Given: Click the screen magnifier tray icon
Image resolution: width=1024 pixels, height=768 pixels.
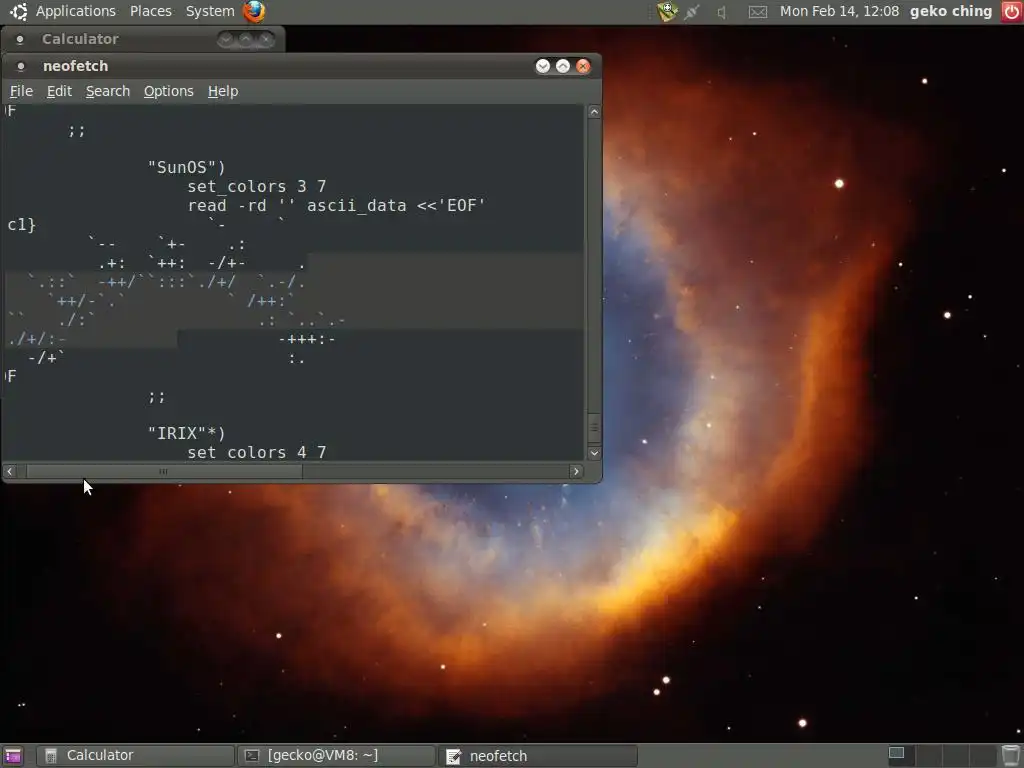Looking at the screenshot, I should tap(667, 11).
